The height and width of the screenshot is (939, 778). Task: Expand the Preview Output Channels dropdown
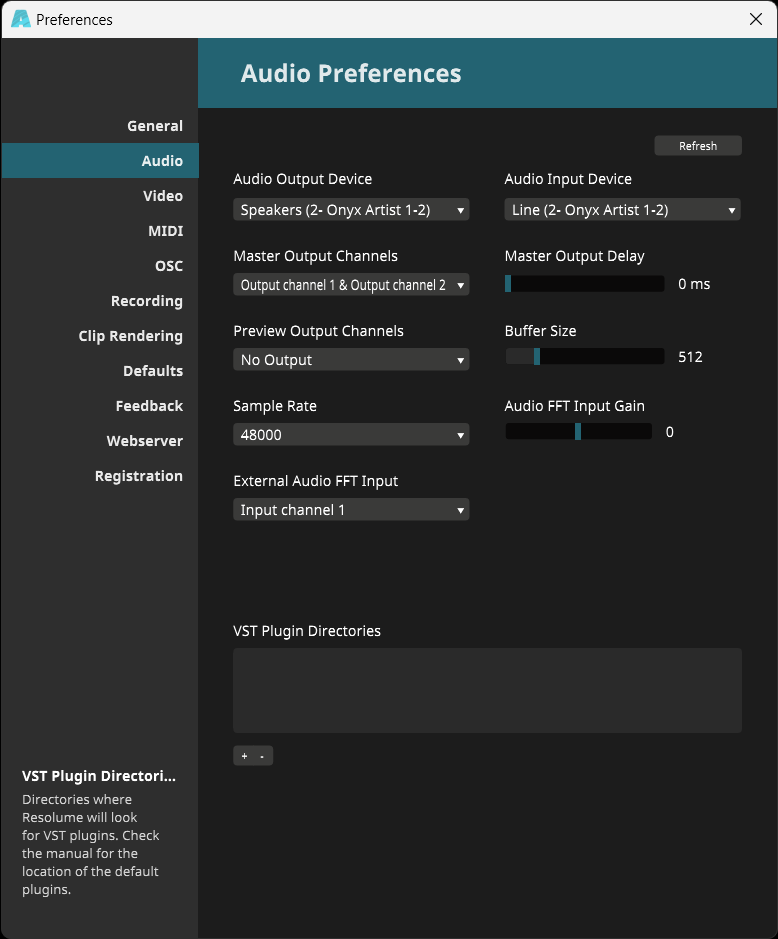[351, 360]
